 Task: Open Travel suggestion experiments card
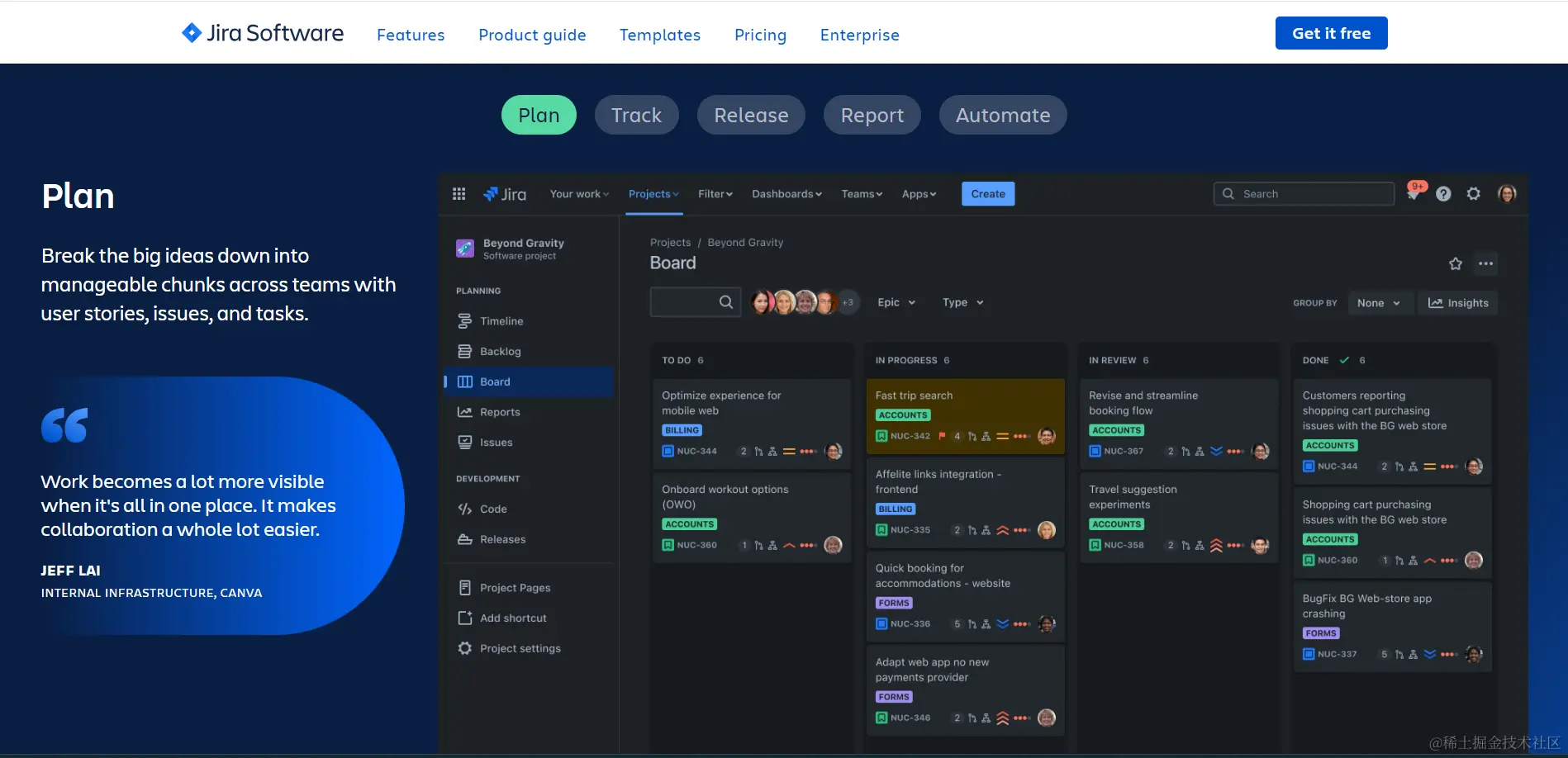(1179, 518)
